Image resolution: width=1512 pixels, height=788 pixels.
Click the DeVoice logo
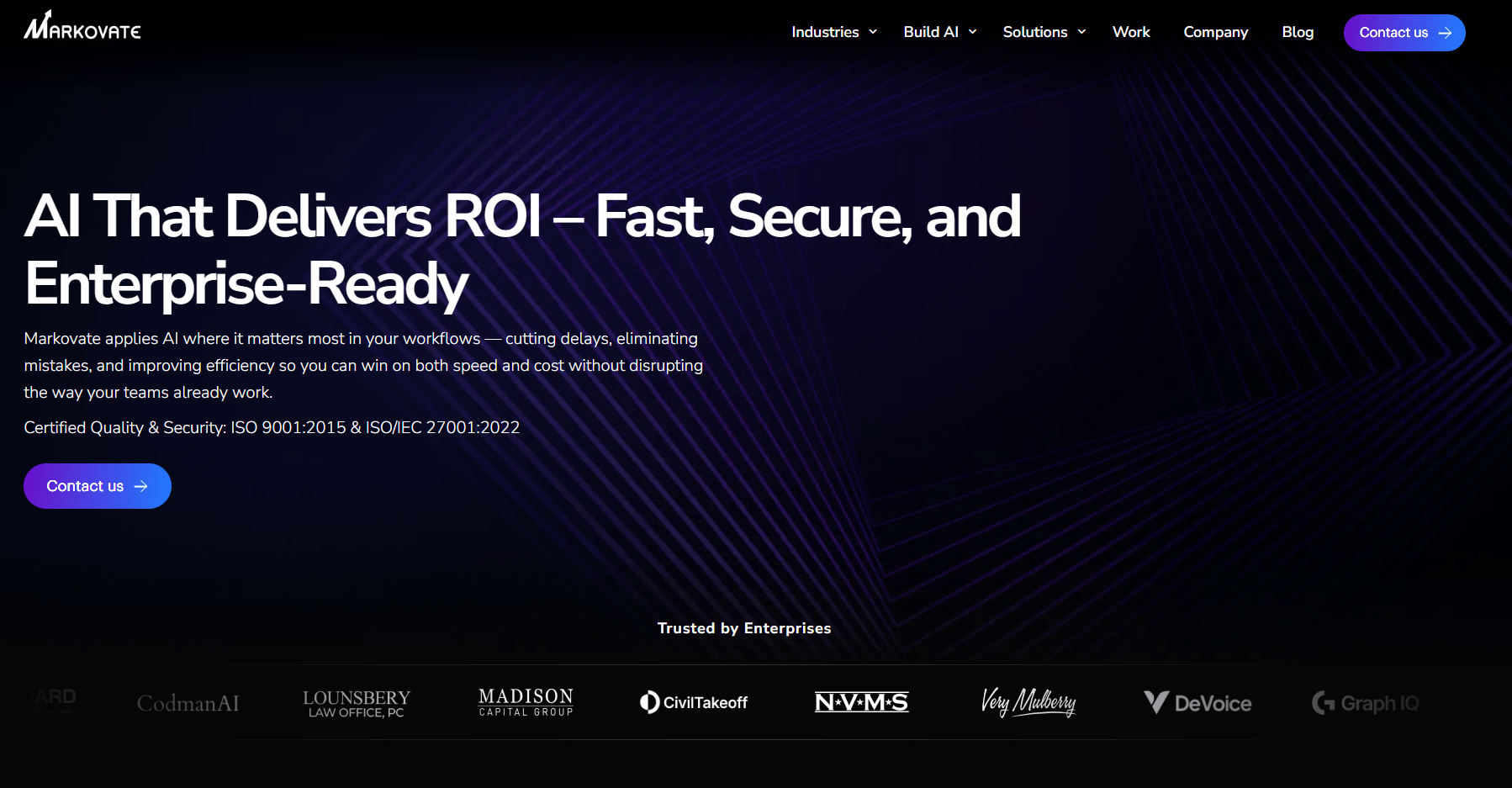point(1197,703)
